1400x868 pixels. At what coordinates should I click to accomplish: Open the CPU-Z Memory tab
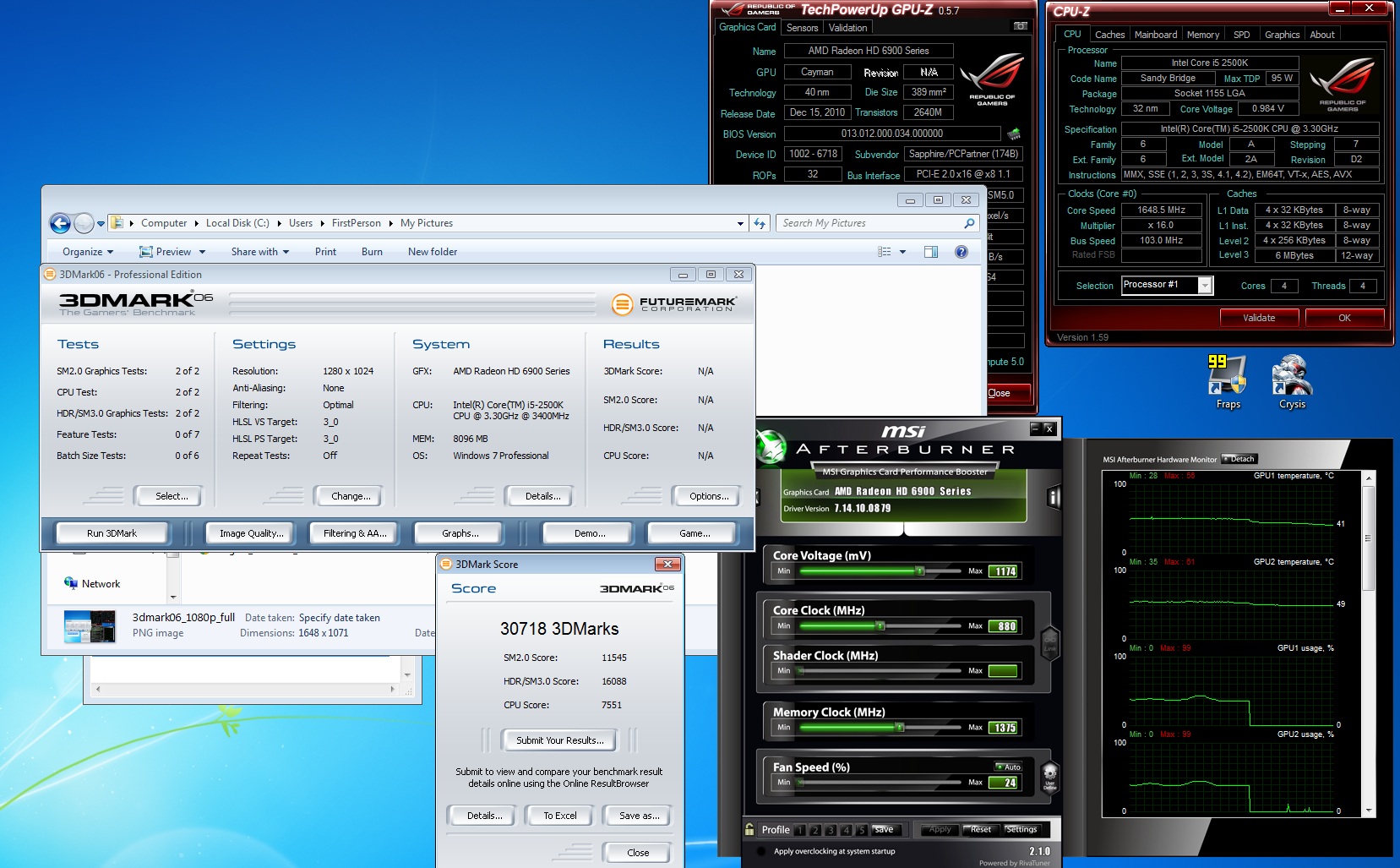(1202, 35)
